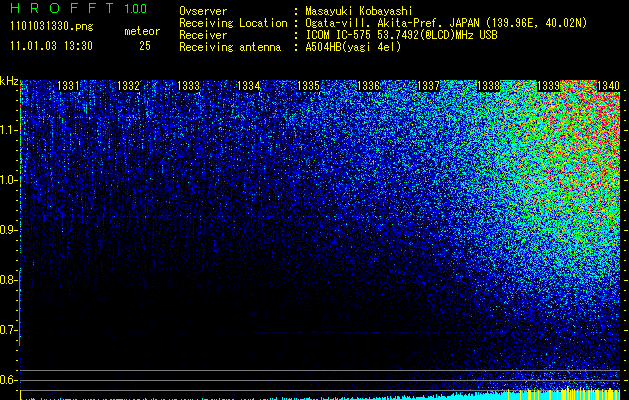The image size is (629, 400).
Task: Click the 1333 time marker
Action: tap(189, 86)
